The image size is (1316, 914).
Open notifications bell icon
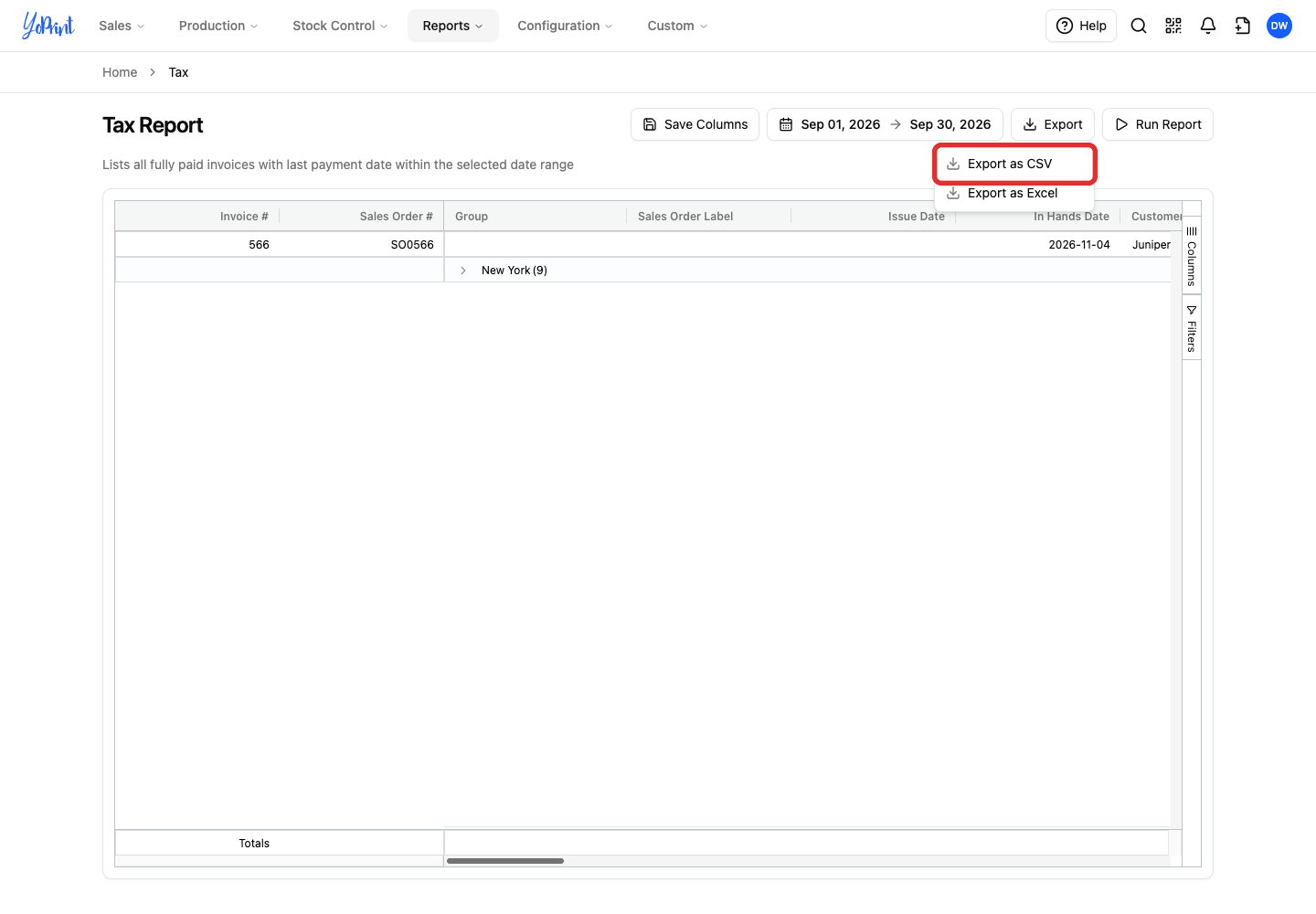[x=1208, y=26]
